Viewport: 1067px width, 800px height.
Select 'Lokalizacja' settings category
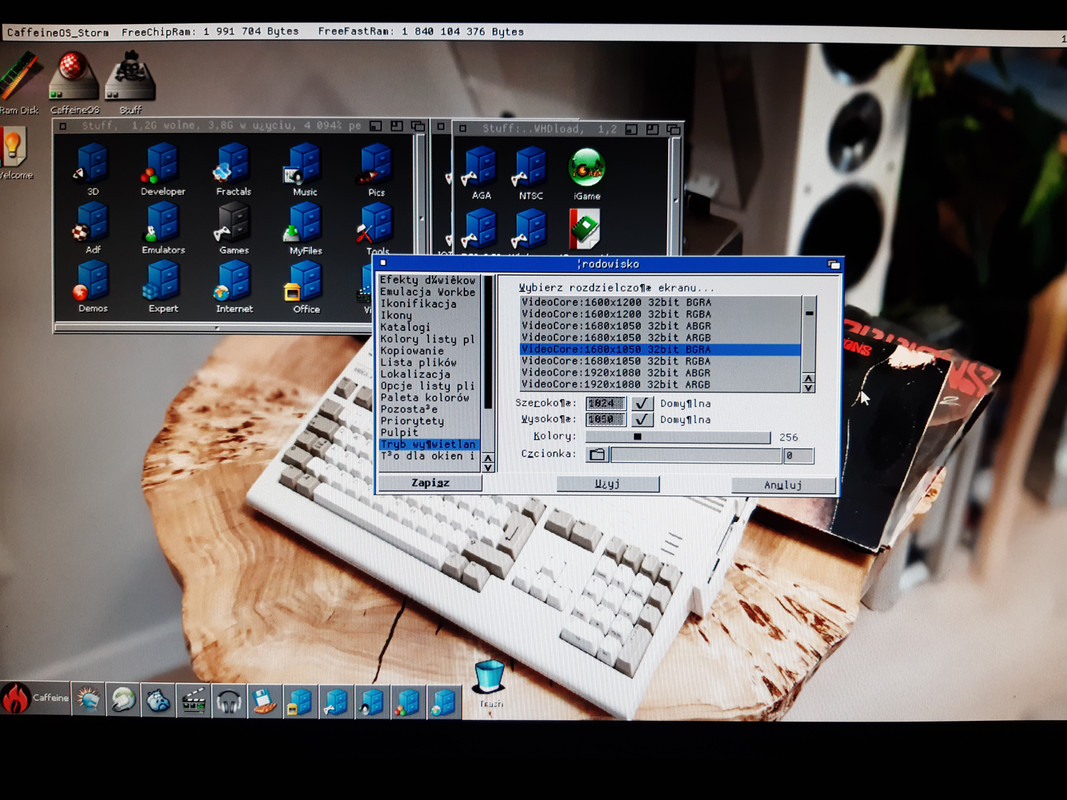(428, 374)
